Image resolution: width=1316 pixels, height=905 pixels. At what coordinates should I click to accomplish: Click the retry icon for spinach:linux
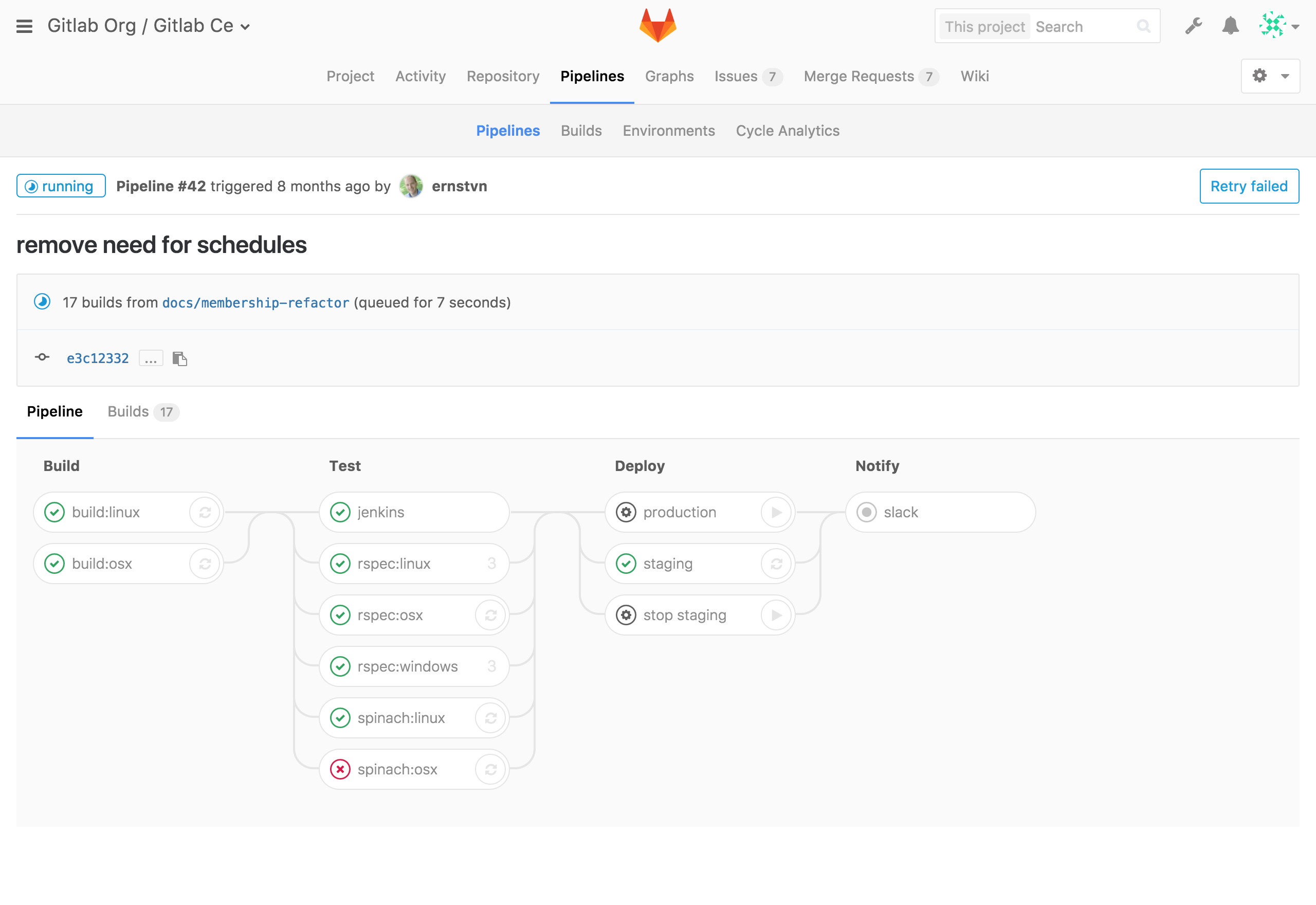click(490, 717)
